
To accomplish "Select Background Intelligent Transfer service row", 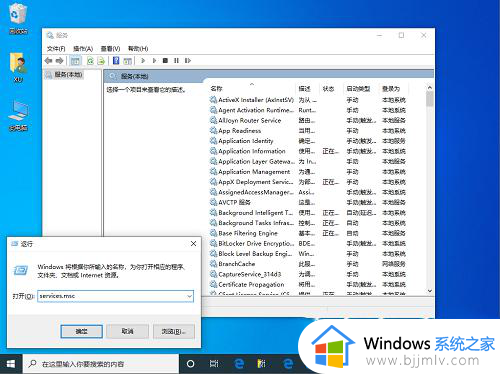I will coord(308,213).
